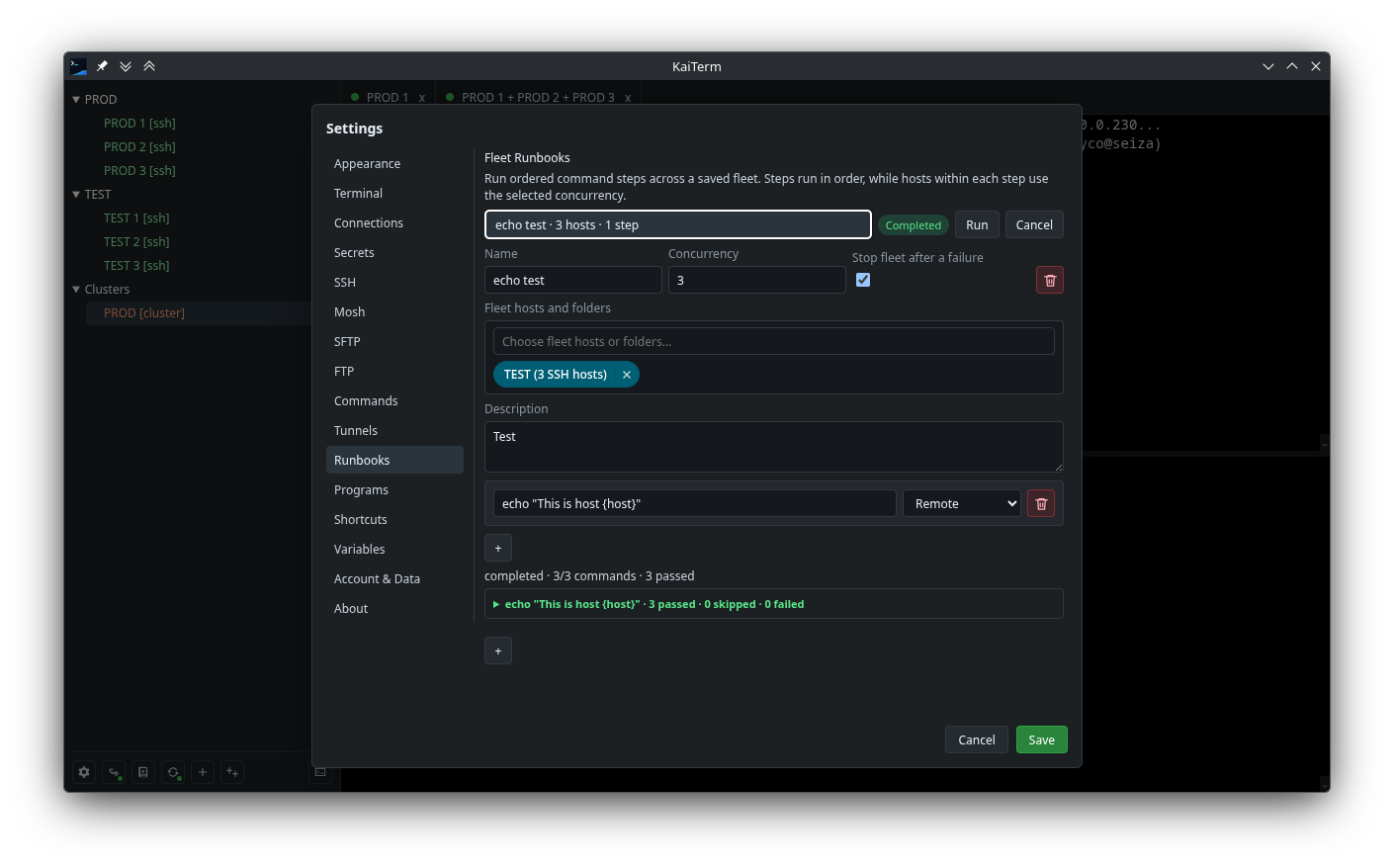Open the Terminal settings section
The image size is (1394, 868).
click(394, 194)
